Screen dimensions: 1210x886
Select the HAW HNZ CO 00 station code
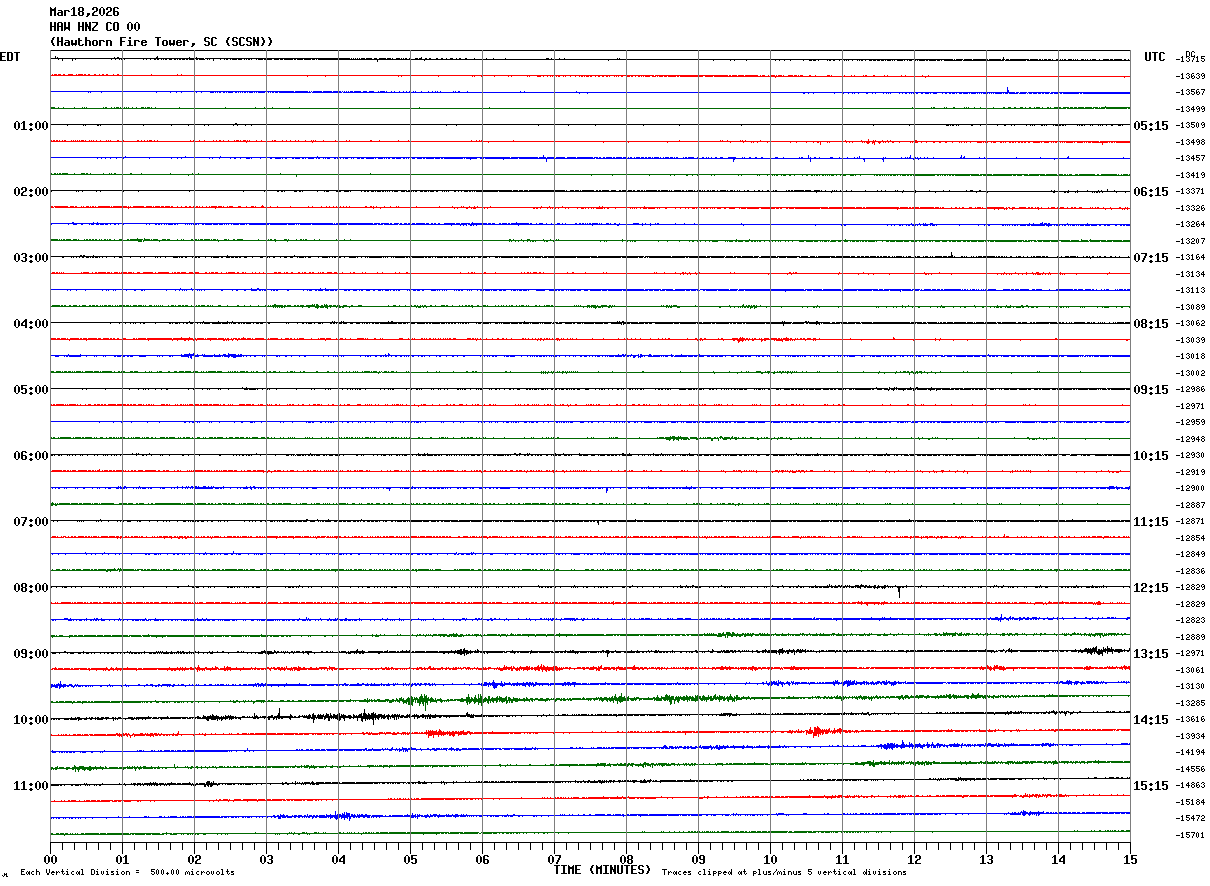95,27
